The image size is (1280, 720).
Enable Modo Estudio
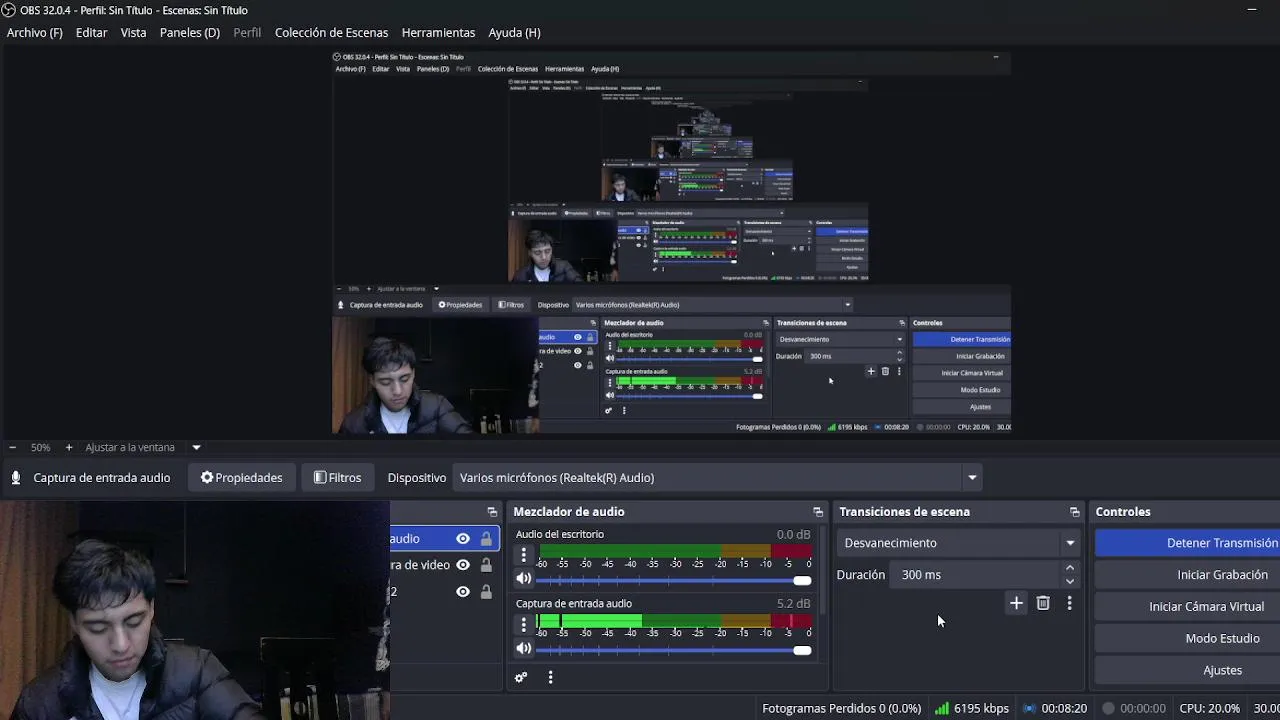(x=1188, y=639)
